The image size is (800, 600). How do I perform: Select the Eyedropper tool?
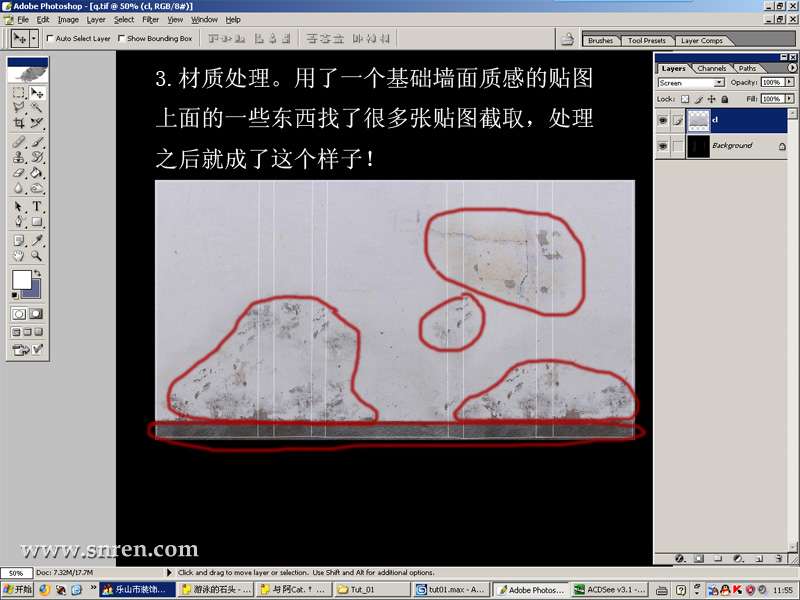pos(37,240)
